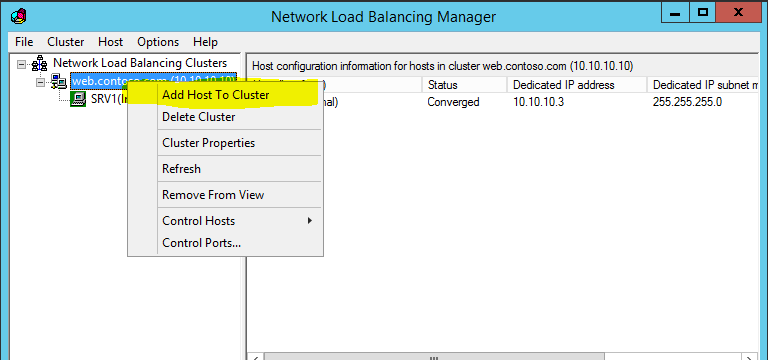Choose Add Host To Cluster
This screenshot has width=768, height=360.
coord(225,95)
